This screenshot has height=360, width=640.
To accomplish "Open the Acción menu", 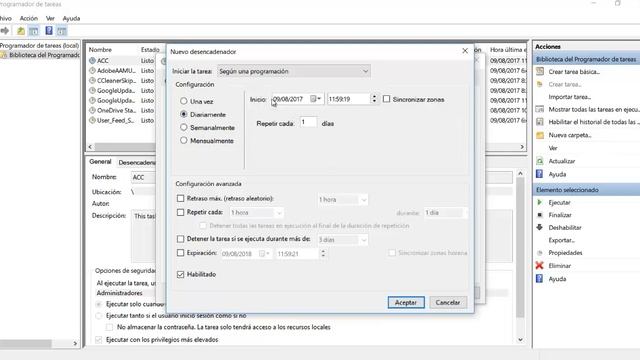I will (29, 18).
